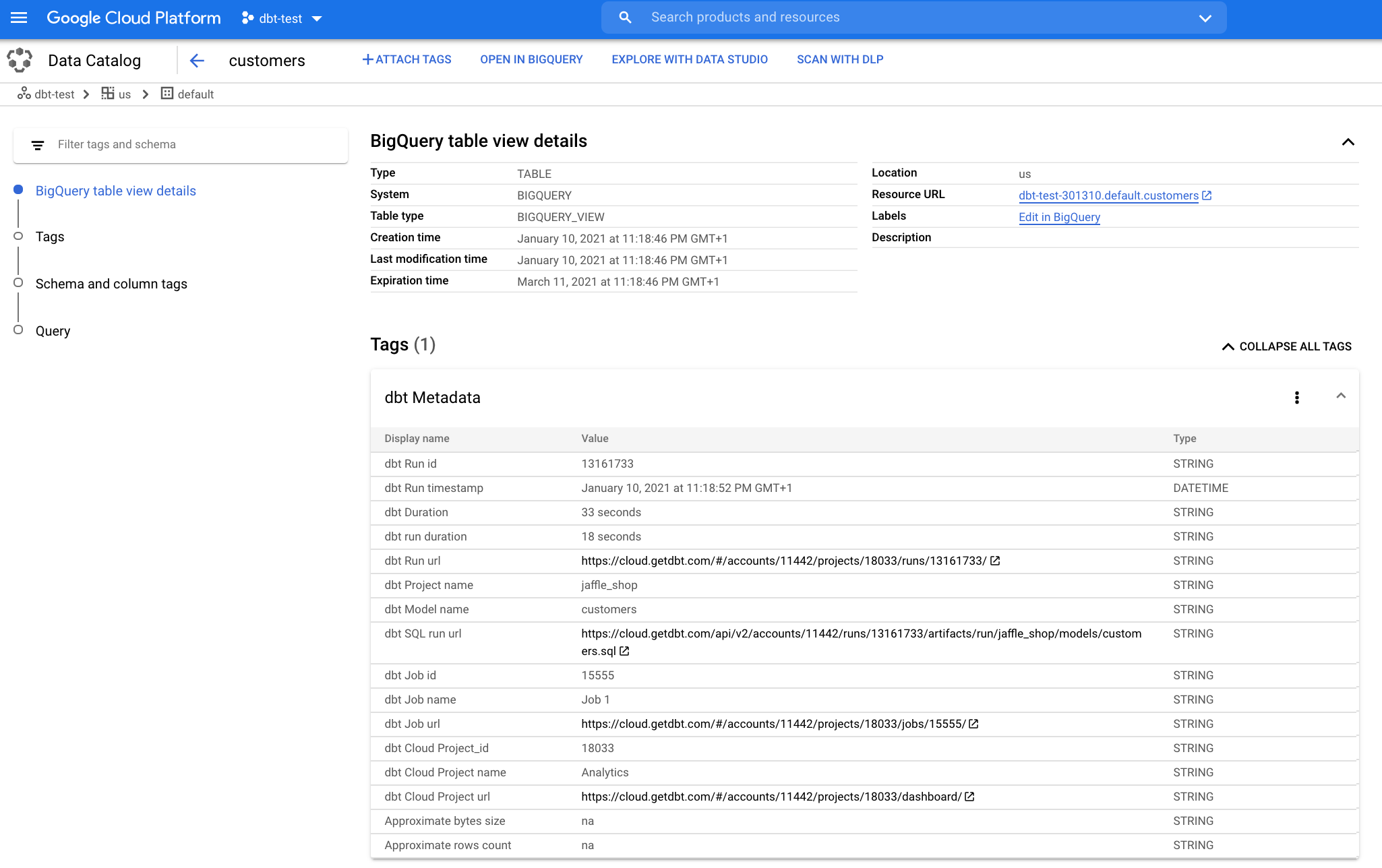Open external link icon beside dbt Run url
Screen dimensions: 1382x868
[x=995, y=561]
